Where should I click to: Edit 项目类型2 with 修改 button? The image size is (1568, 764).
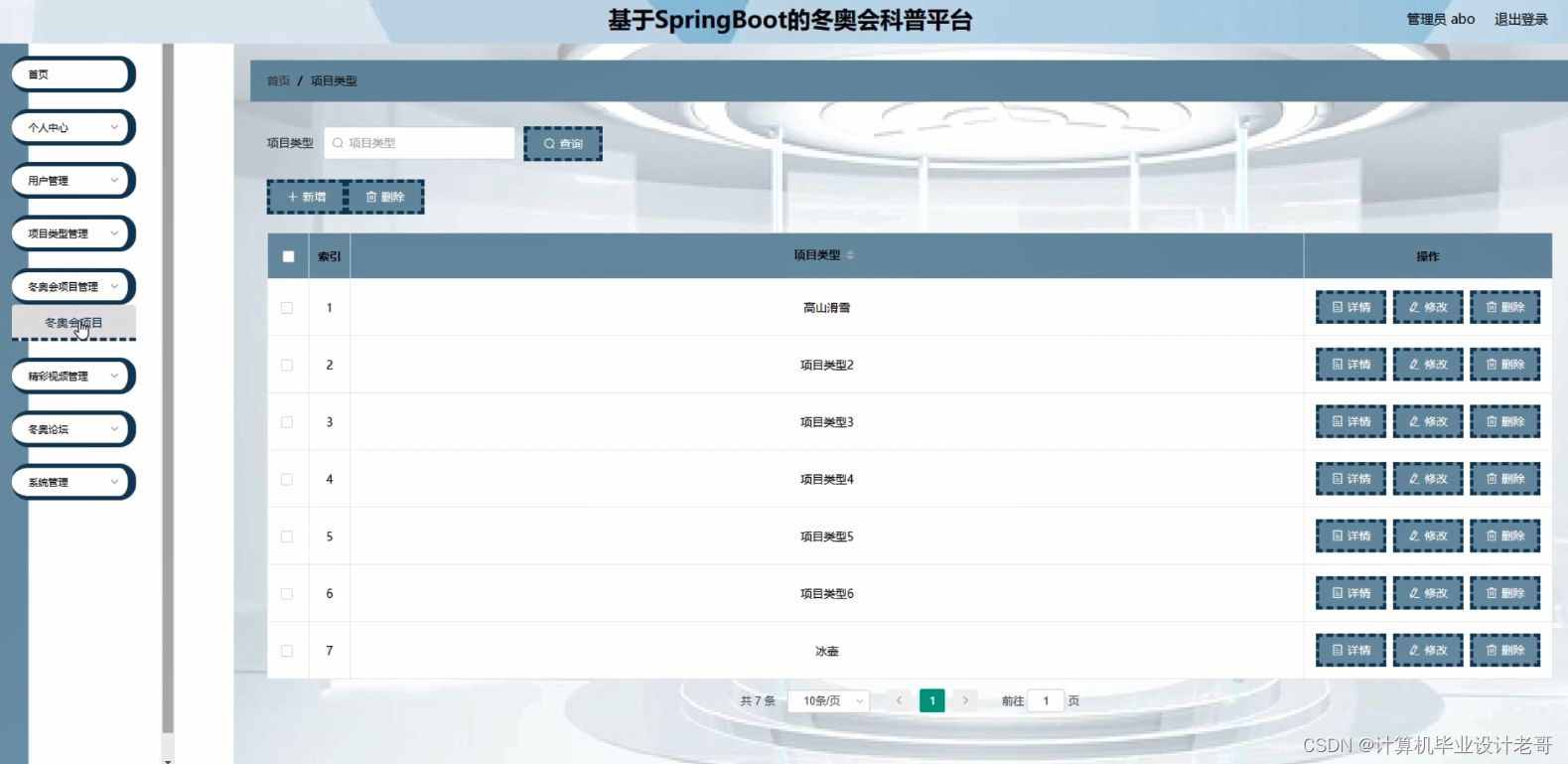click(x=1428, y=365)
